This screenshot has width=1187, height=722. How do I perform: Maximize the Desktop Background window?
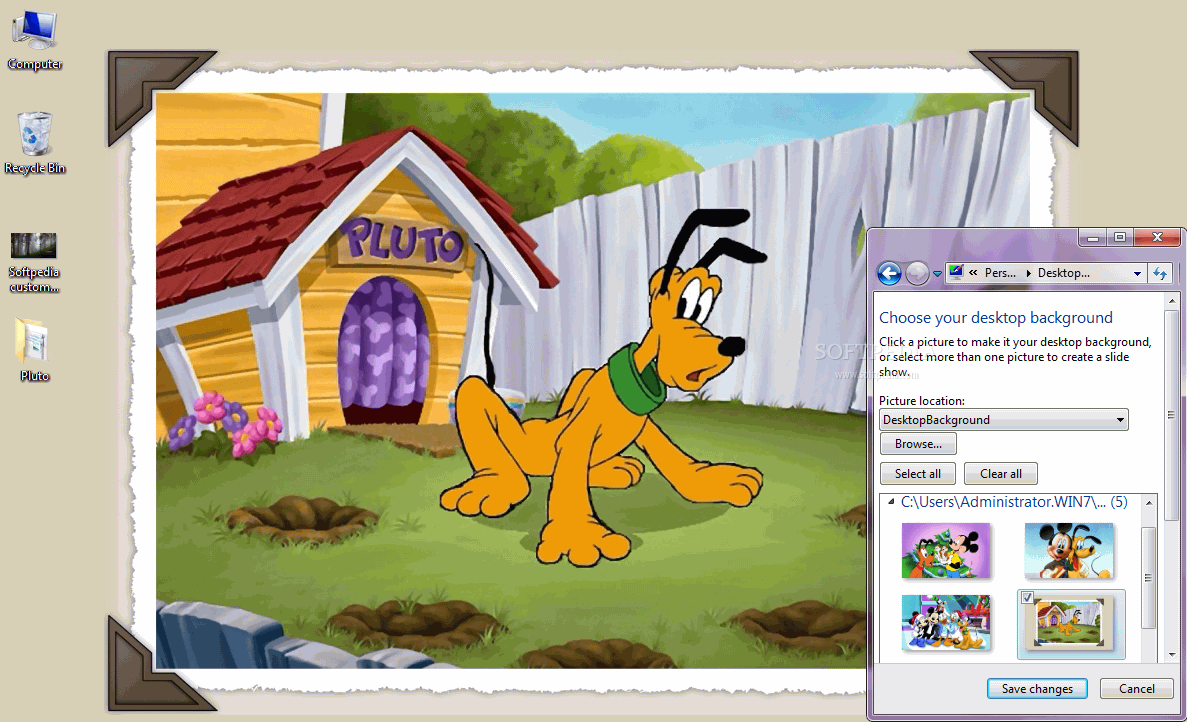1120,238
